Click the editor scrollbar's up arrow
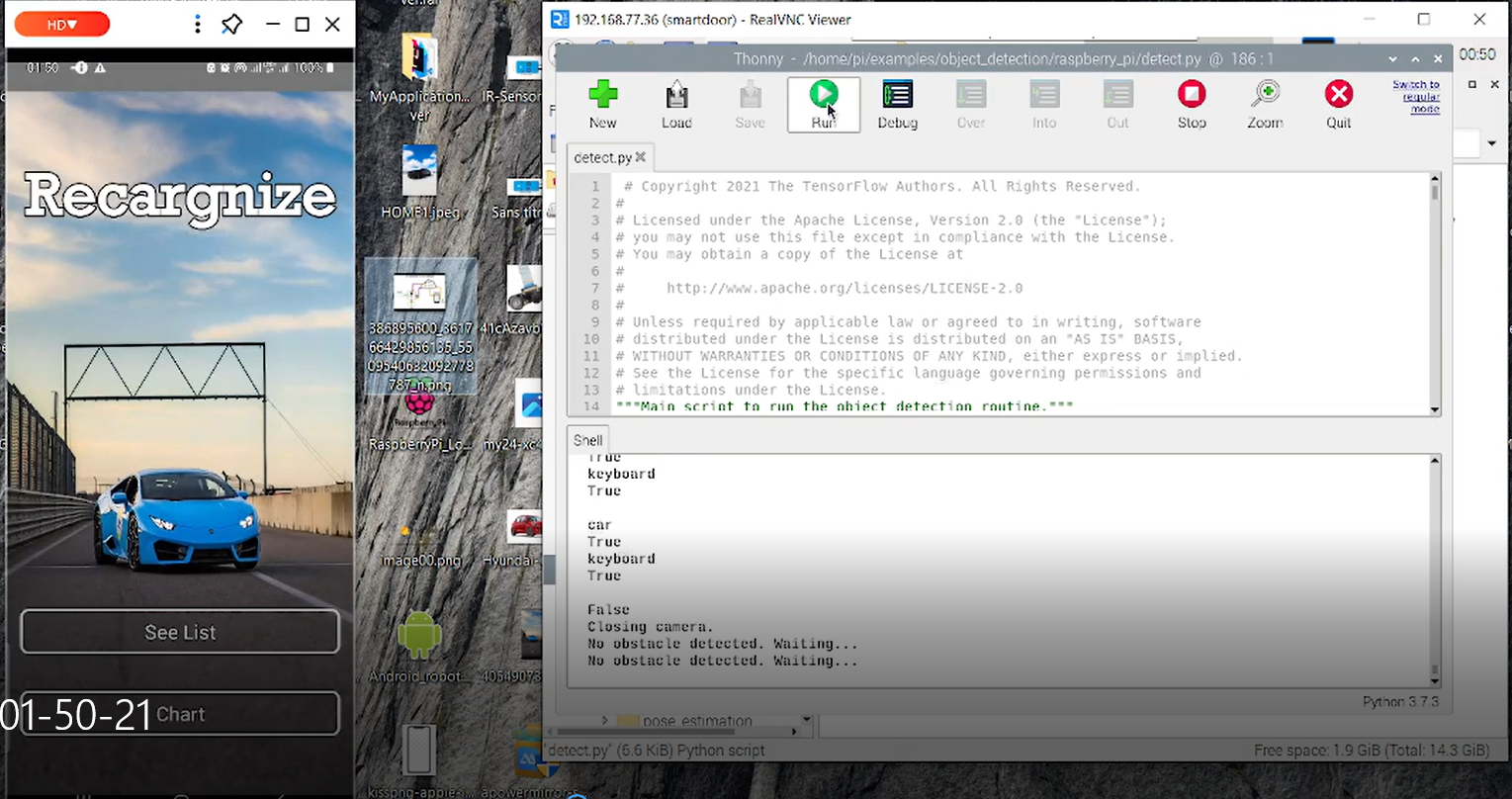The height and width of the screenshot is (799, 1512). click(1434, 179)
